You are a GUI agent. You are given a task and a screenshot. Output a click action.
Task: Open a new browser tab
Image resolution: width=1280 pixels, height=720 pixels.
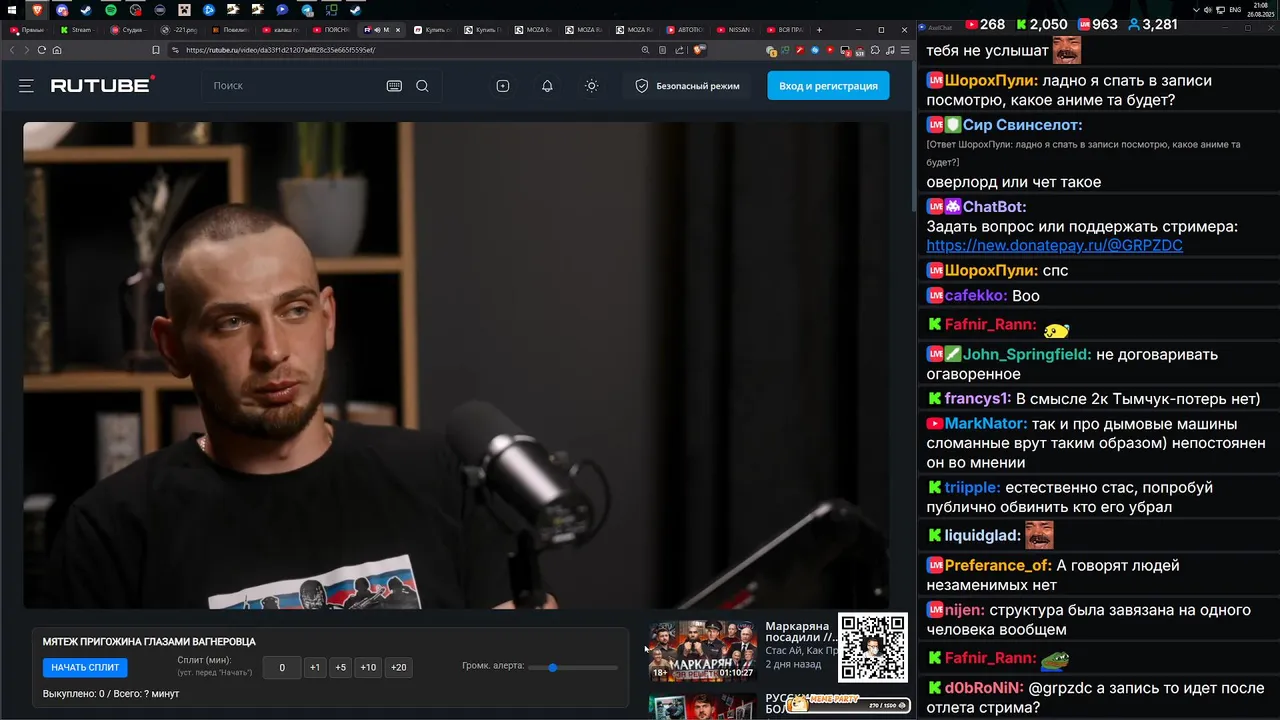819,30
